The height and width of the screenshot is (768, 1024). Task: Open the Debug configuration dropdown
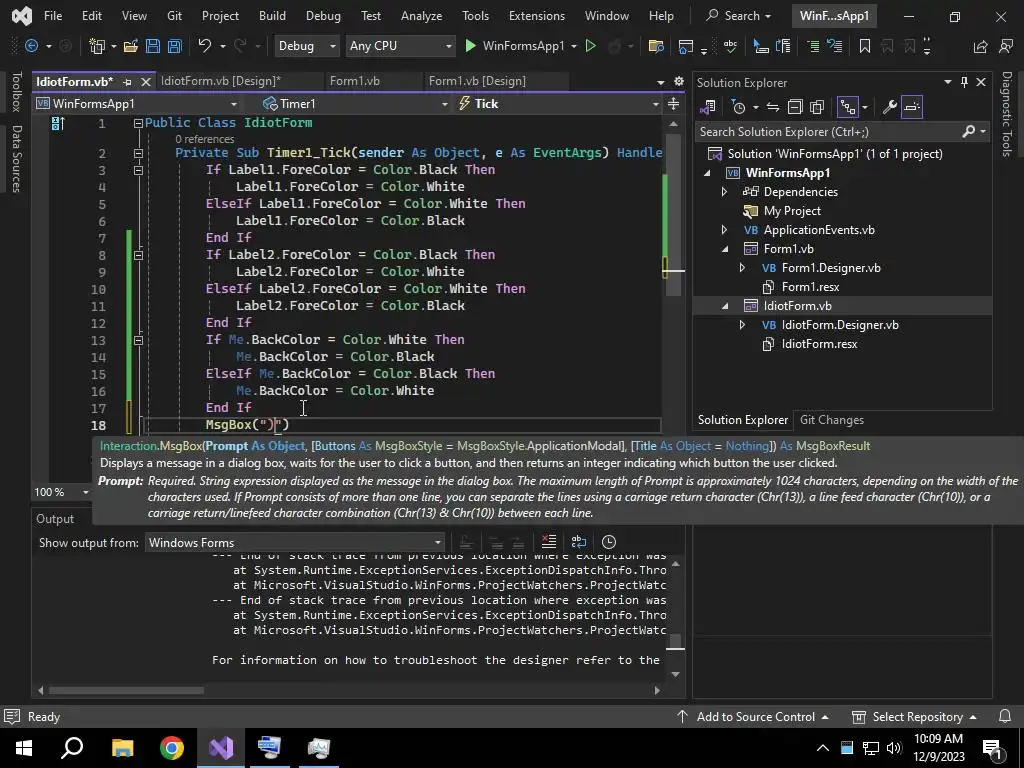click(306, 46)
